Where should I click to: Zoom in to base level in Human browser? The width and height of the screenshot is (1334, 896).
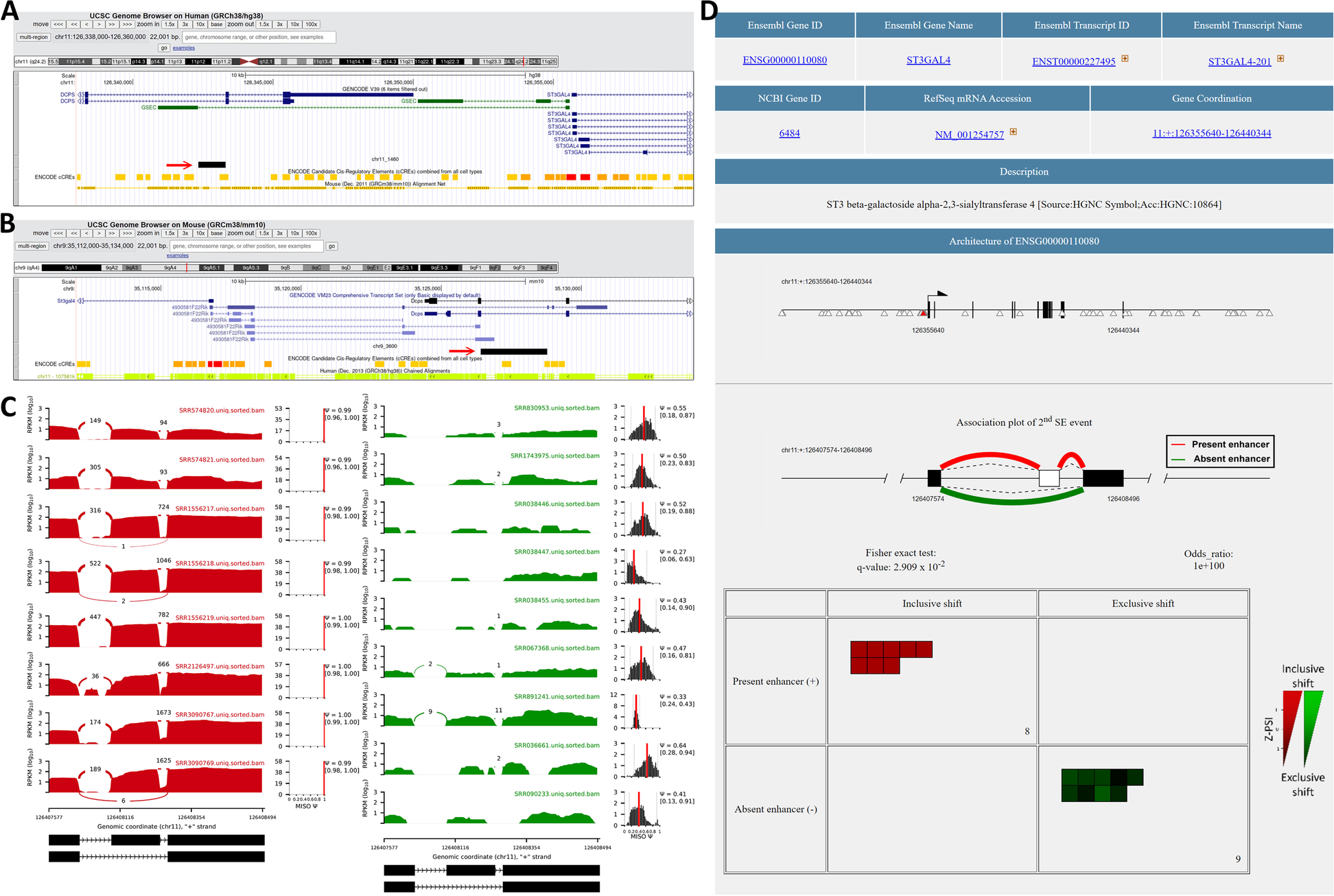click(217, 24)
